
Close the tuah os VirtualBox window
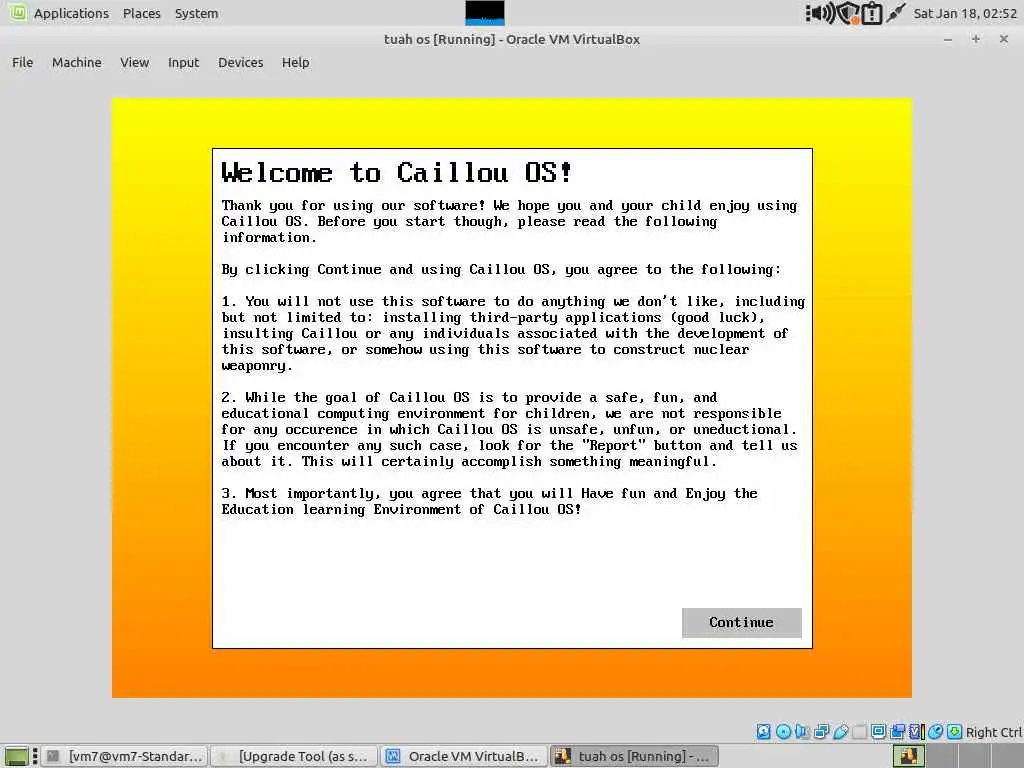coord(1004,39)
